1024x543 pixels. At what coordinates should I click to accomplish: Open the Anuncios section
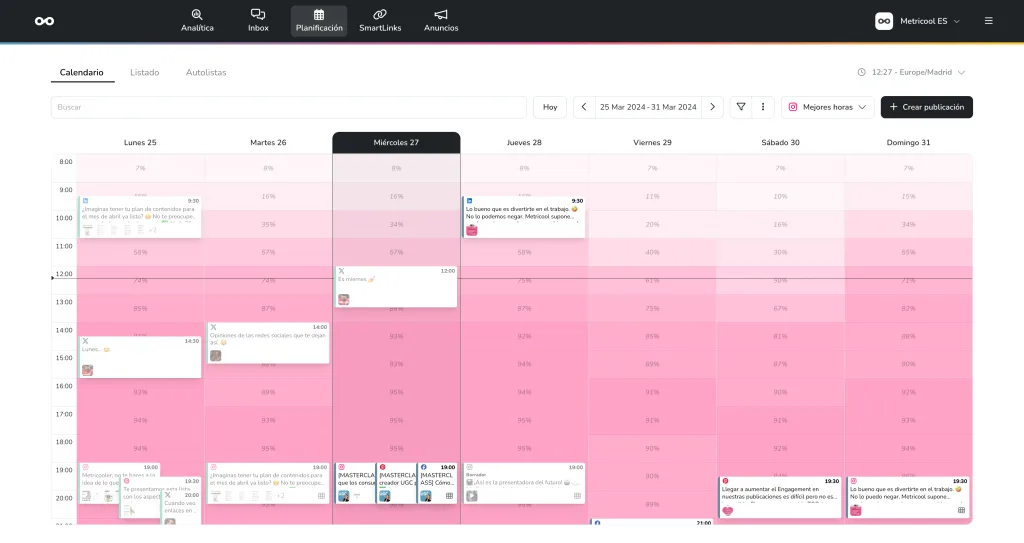441,21
